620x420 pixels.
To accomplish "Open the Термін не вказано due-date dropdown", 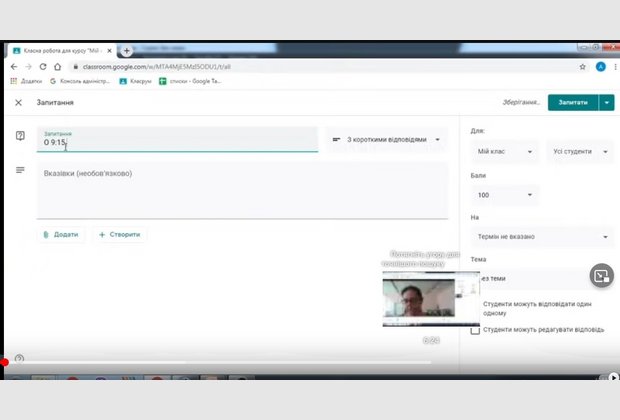I will 542,236.
